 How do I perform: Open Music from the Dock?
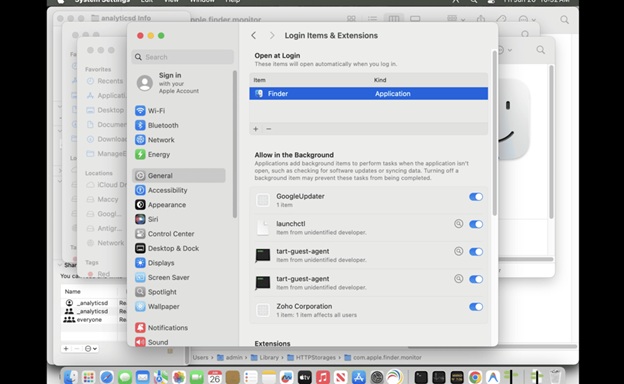[x=323, y=377]
